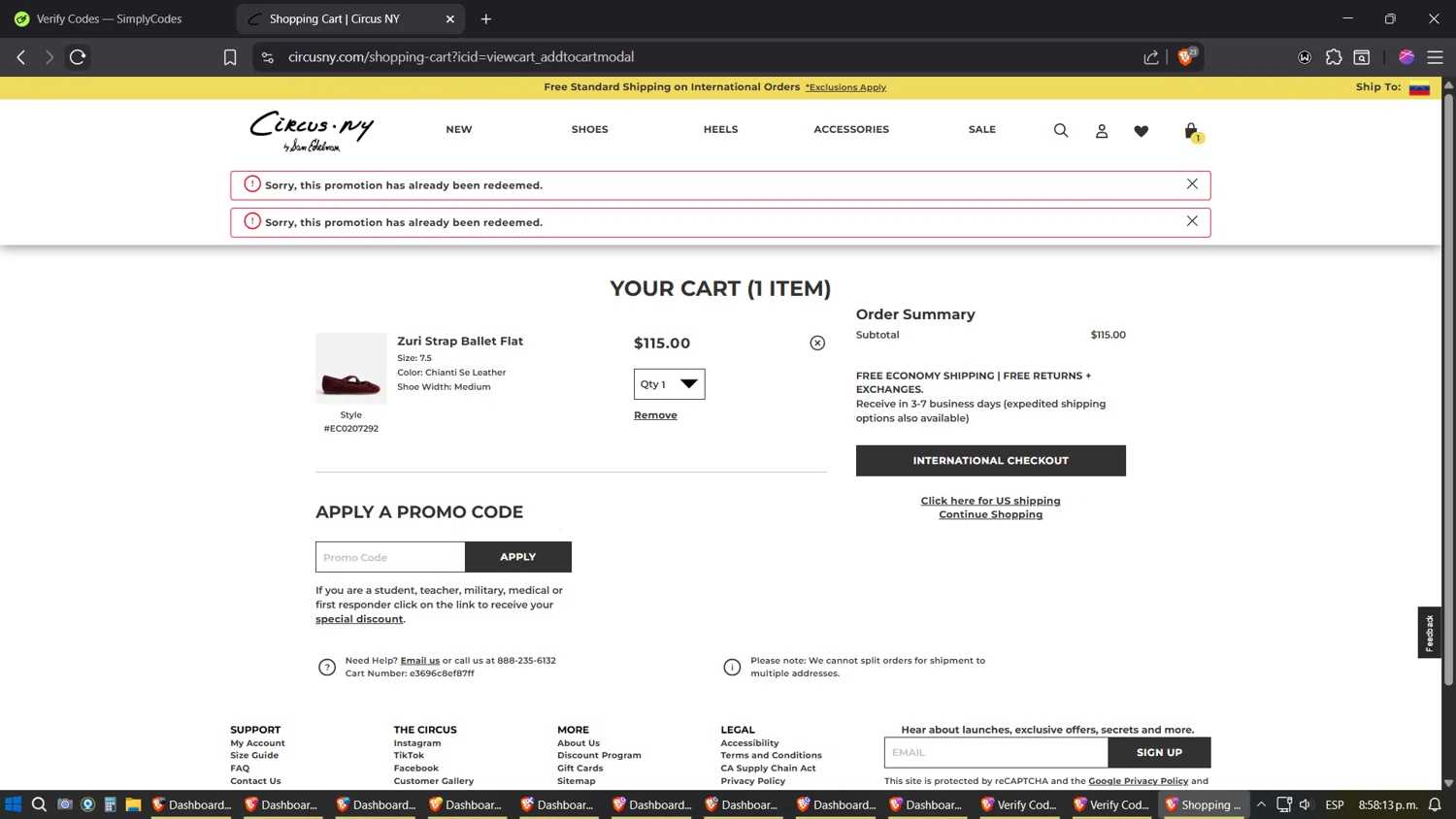Open the Zuri Strap Ballet Flat thumbnail

351,369
